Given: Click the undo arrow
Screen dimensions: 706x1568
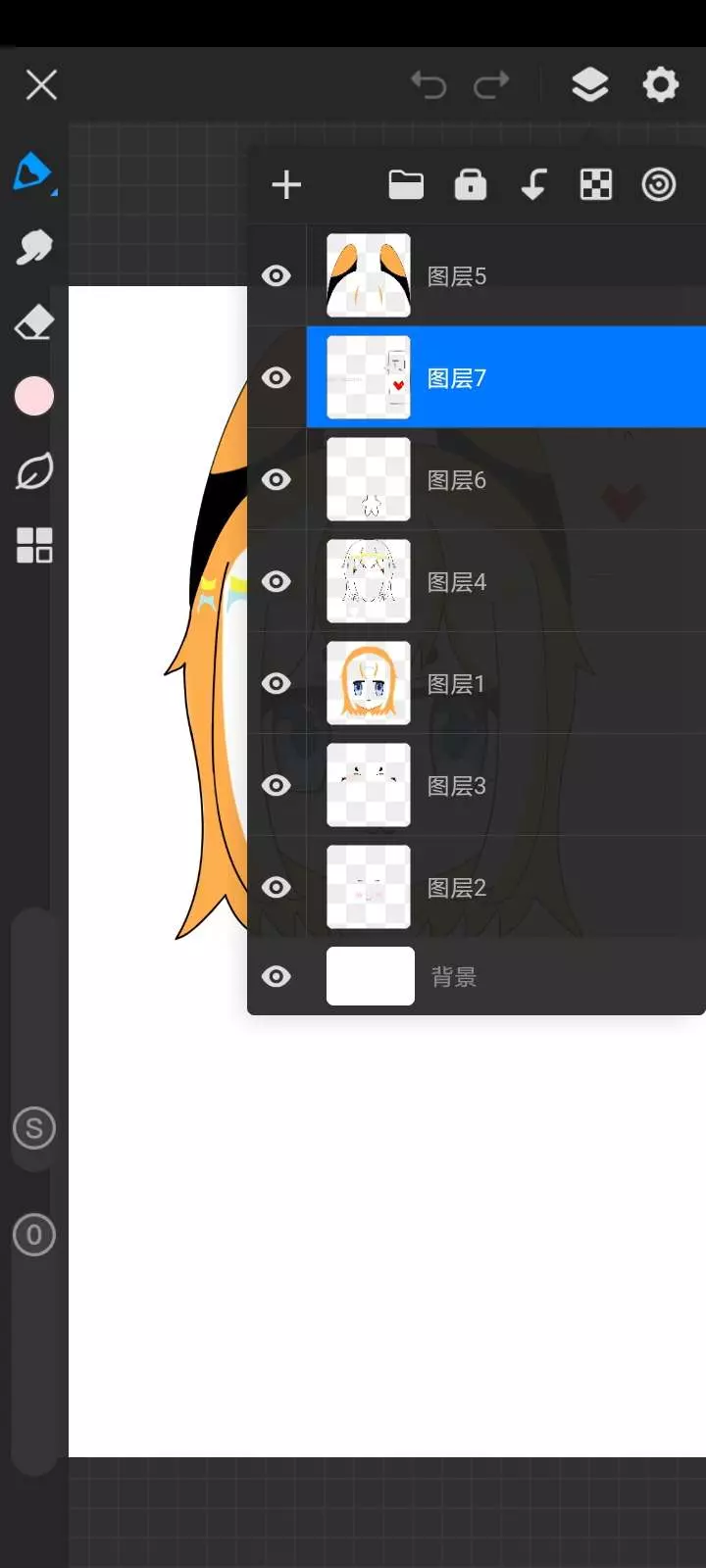Looking at the screenshot, I should coord(429,85).
